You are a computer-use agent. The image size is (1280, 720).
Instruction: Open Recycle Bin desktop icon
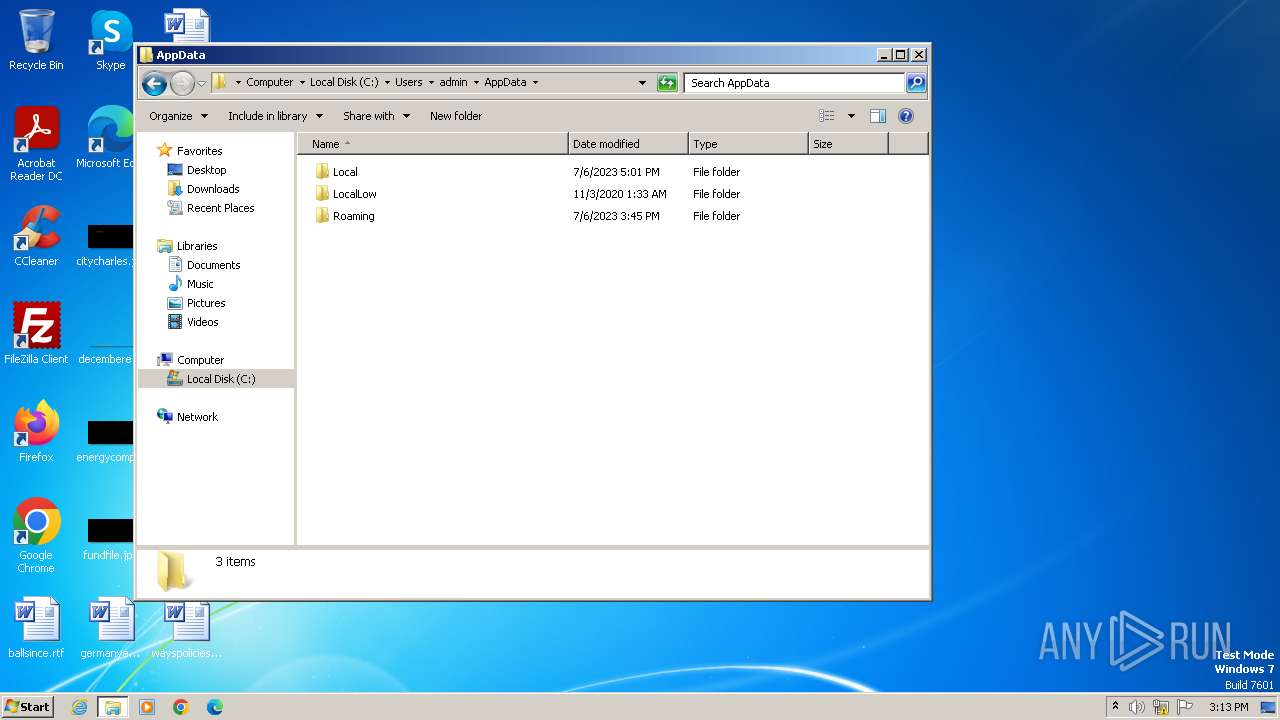pyautogui.click(x=36, y=40)
